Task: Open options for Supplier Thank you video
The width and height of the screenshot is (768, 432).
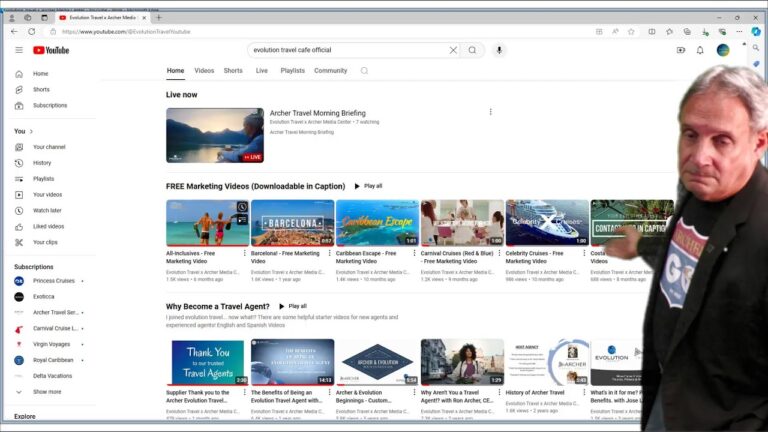Action: pyautogui.click(x=244, y=392)
